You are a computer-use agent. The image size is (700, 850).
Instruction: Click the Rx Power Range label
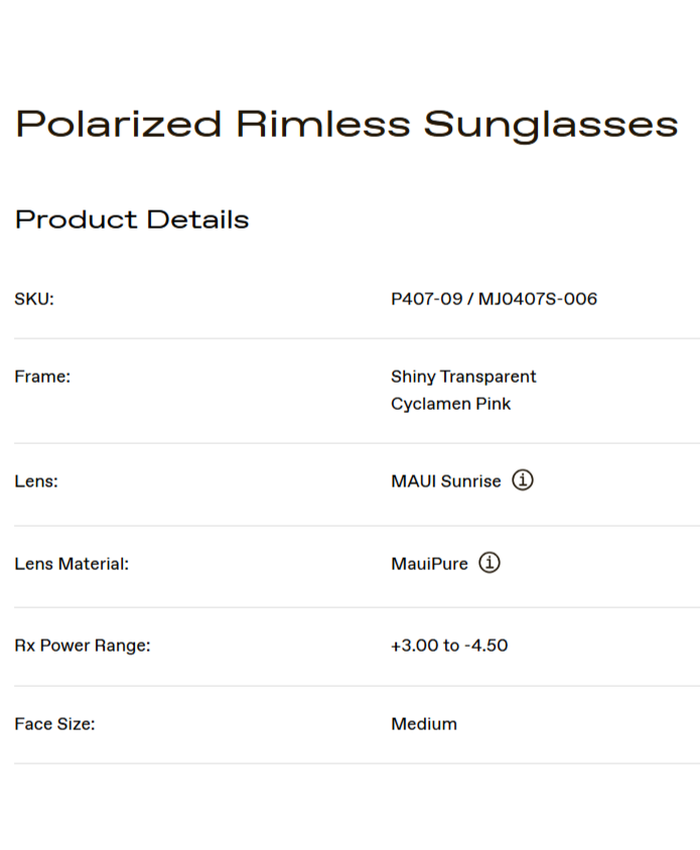82,646
